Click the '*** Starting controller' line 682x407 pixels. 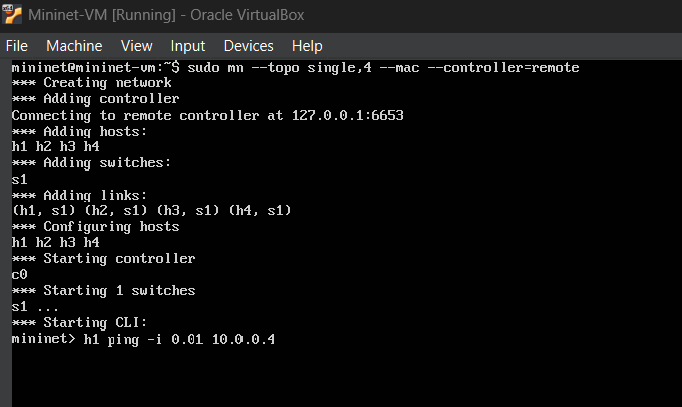point(103,258)
